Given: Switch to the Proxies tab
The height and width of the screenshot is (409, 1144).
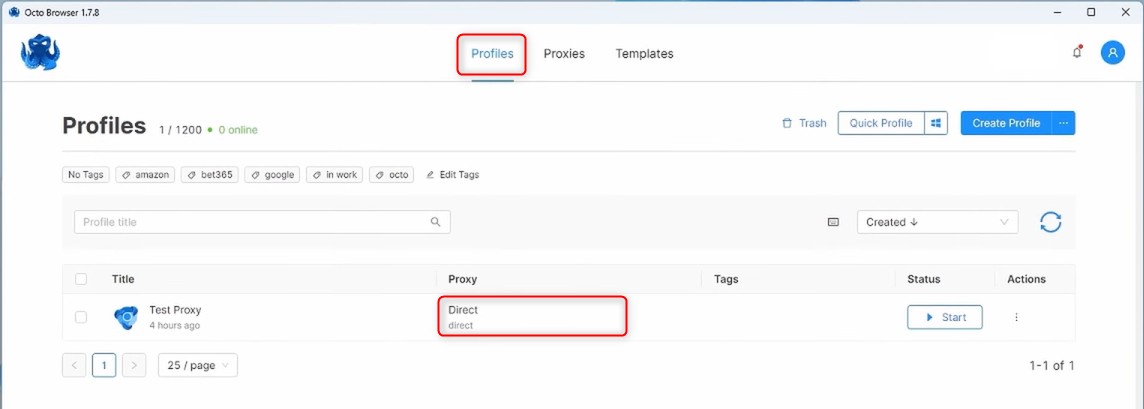Looking at the screenshot, I should click(564, 54).
